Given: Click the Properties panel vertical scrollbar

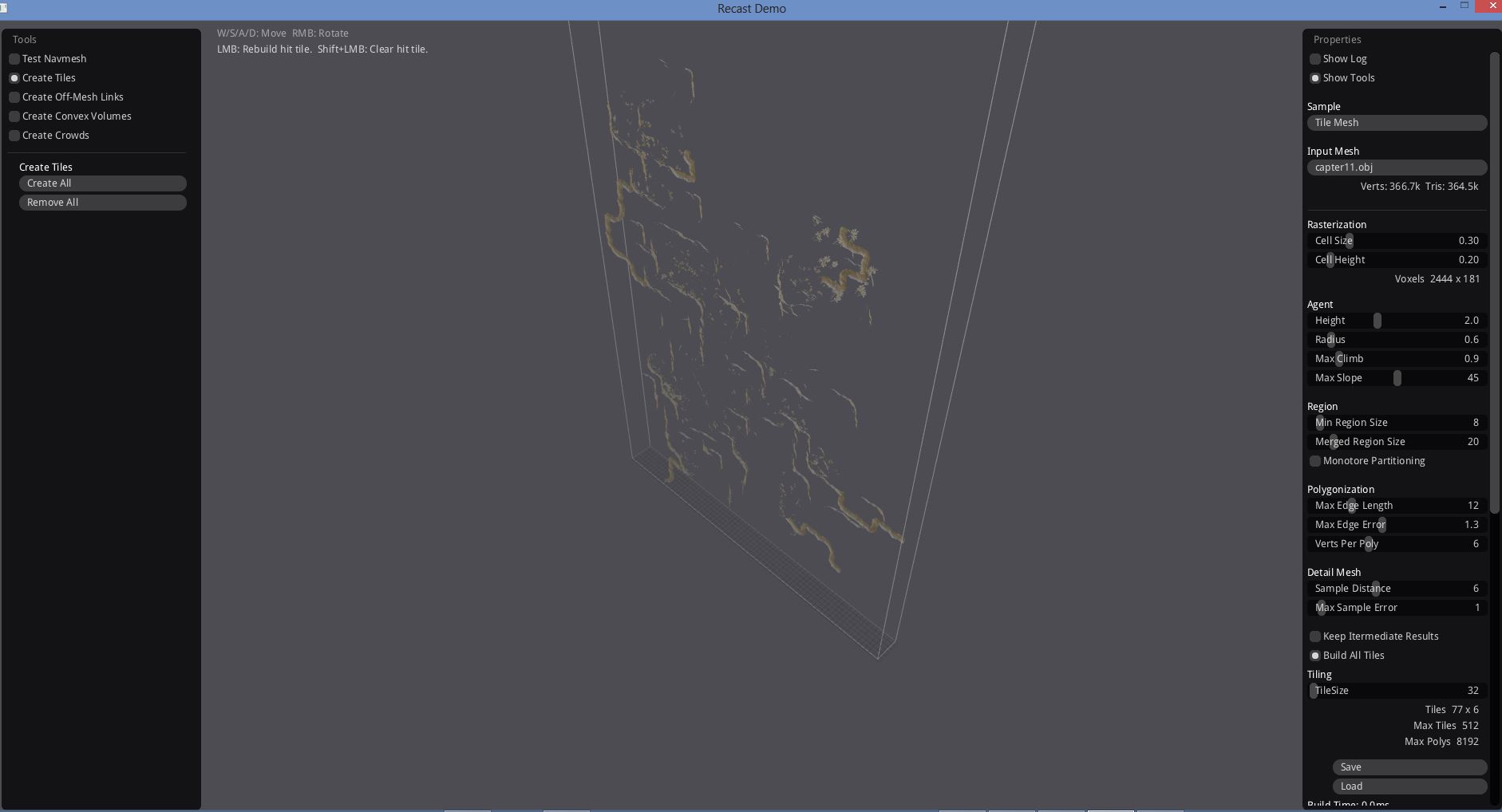Looking at the screenshot, I should tap(1495, 279).
